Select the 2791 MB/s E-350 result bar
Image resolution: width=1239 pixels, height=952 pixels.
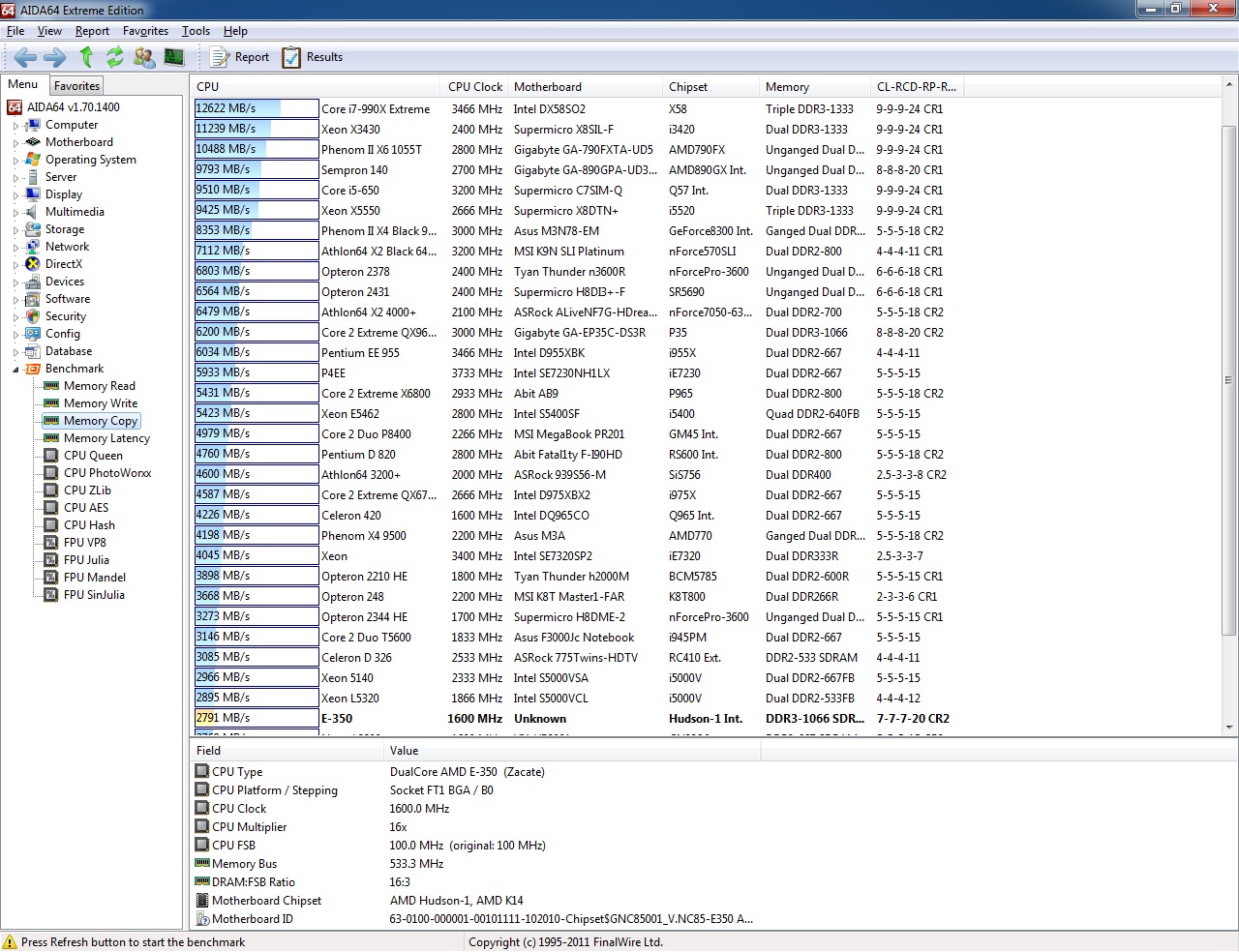click(257, 718)
